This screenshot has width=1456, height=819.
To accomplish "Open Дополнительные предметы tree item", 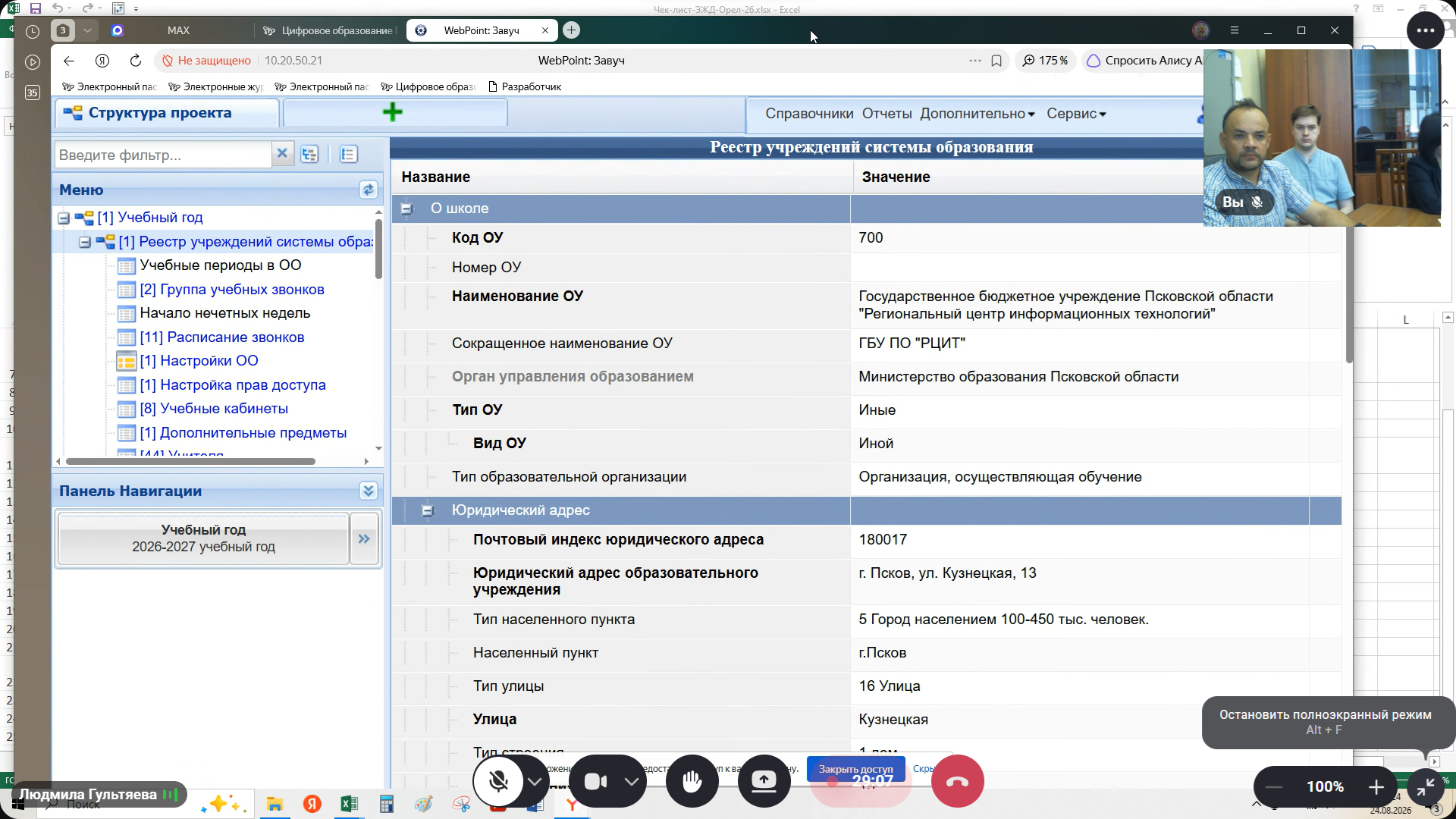I will coord(243,433).
